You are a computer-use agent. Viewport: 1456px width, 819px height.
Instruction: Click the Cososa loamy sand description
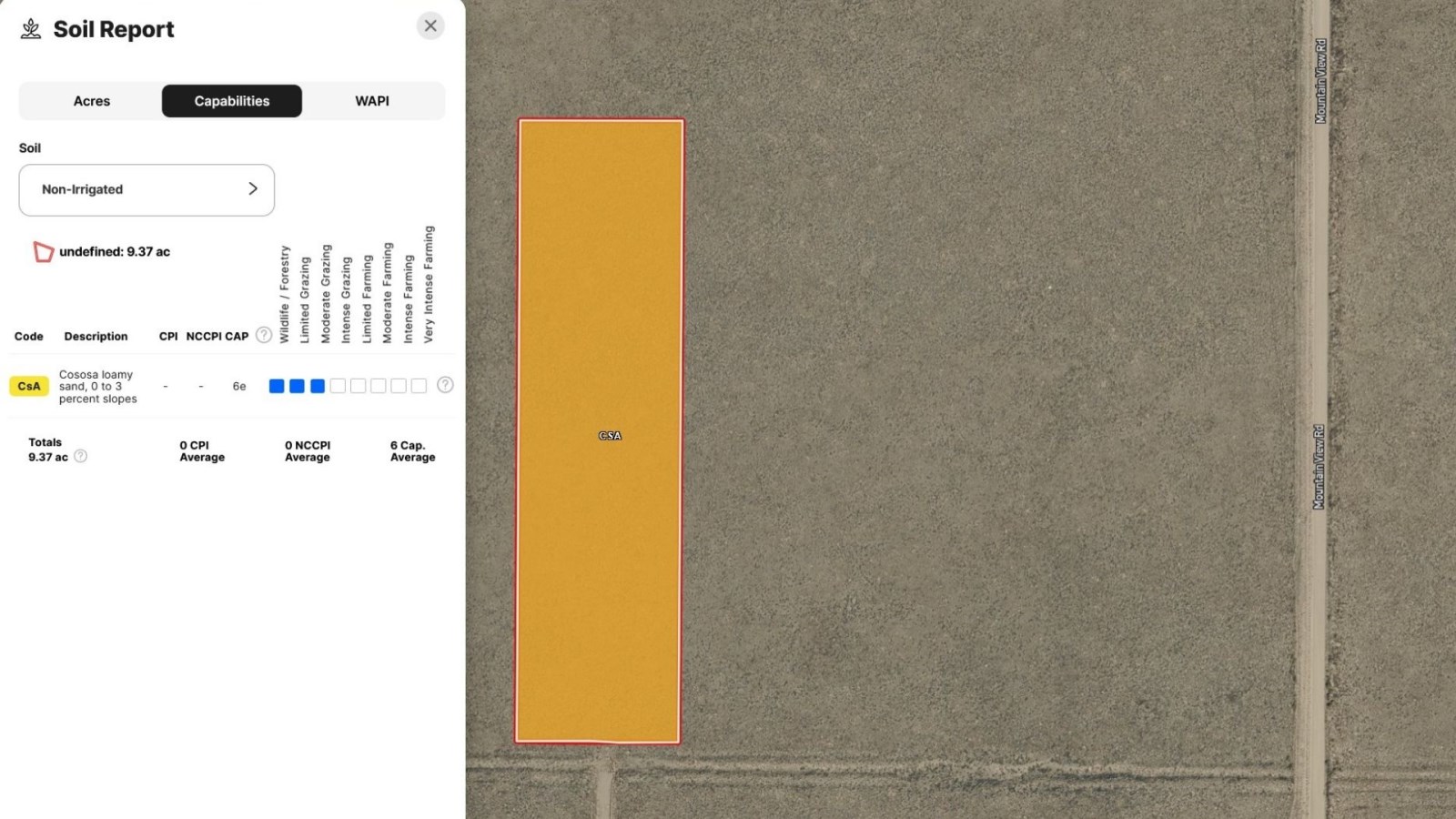click(97, 386)
